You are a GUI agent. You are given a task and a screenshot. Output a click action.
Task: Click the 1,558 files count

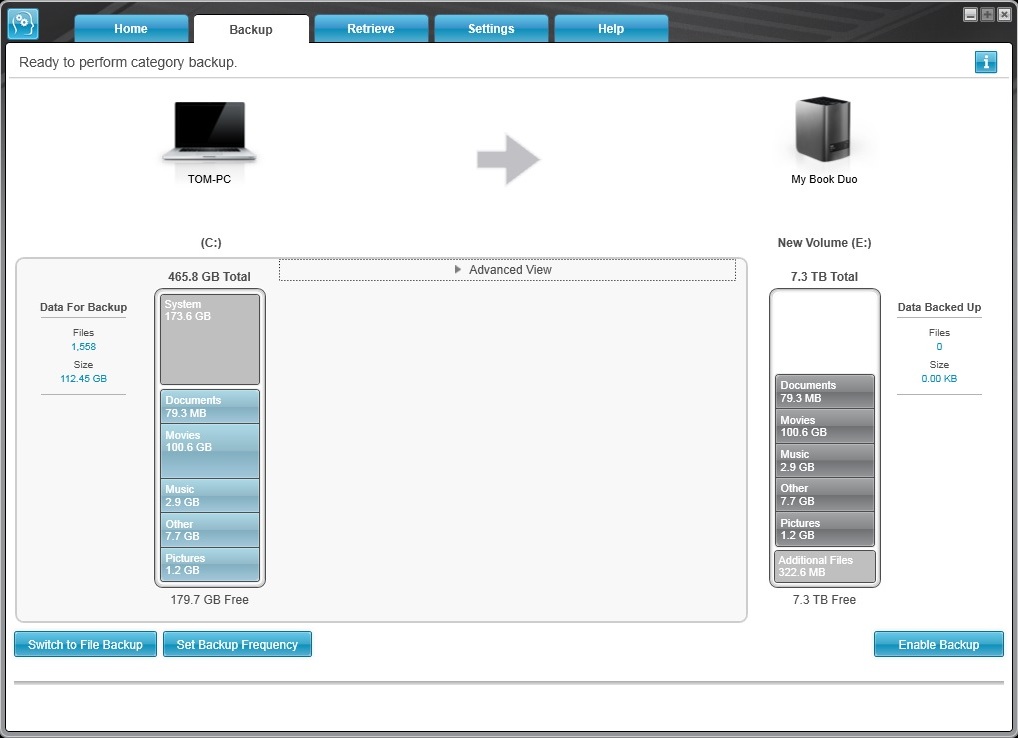tap(84, 347)
